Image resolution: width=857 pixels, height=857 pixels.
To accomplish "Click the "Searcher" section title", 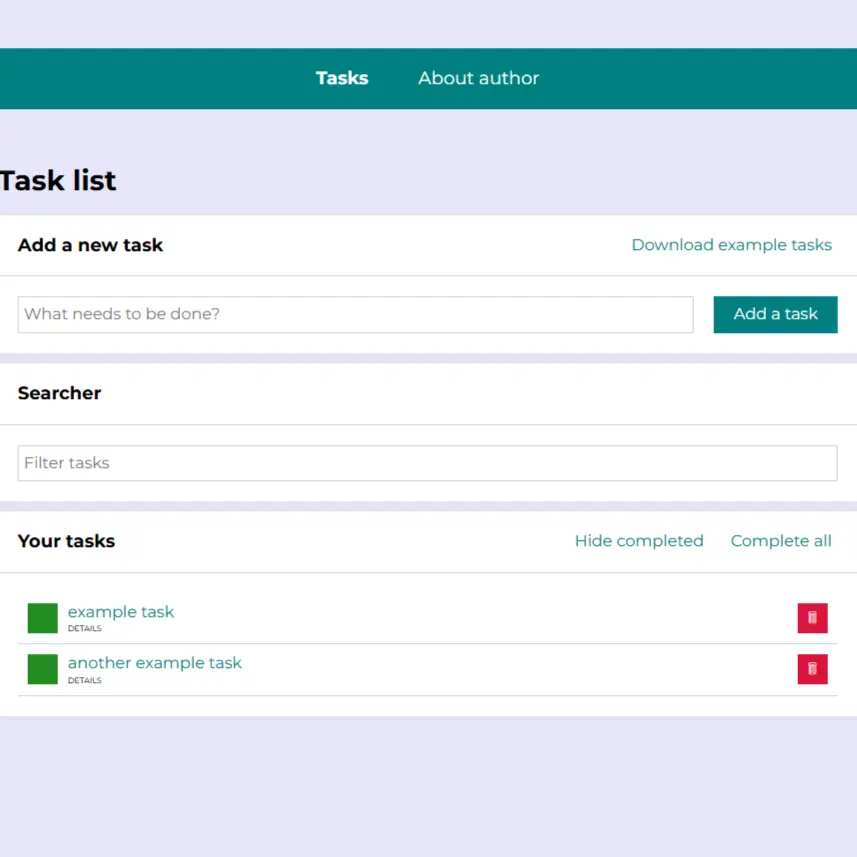I will point(60,393).
